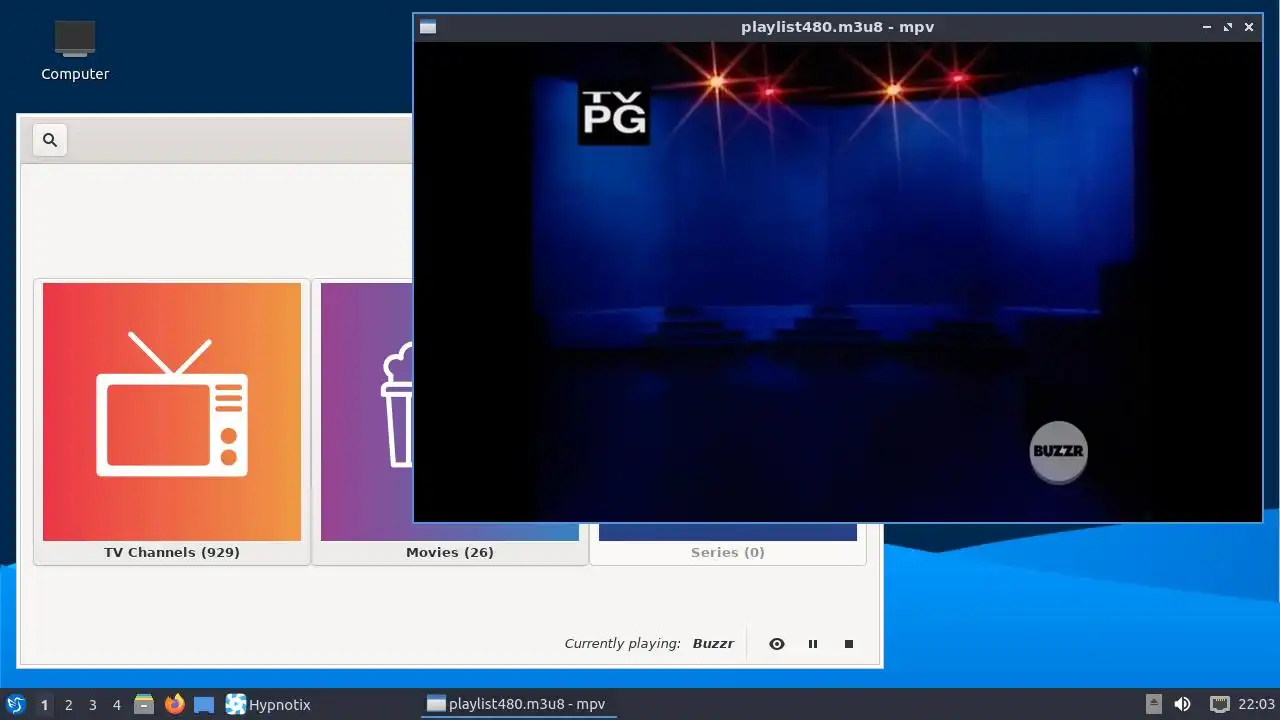1280x720 pixels.
Task: Open the search in Hypnotix
Action: (50, 140)
